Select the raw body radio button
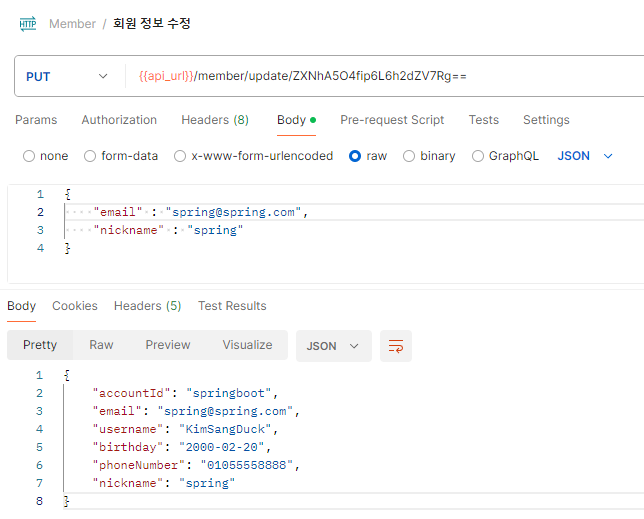 click(355, 156)
